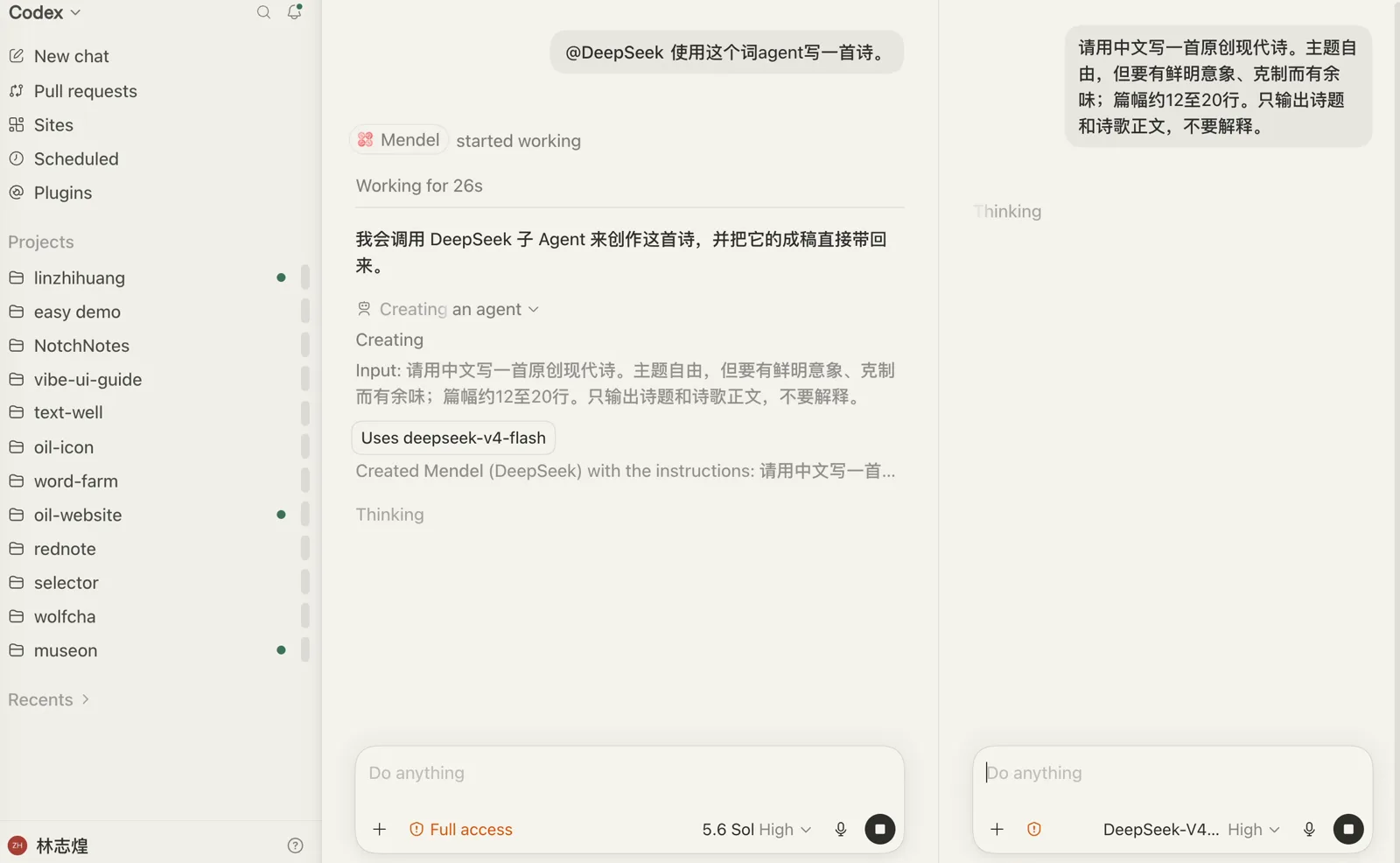Image resolution: width=1400 pixels, height=863 pixels.
Task: Click the @DeepSeek user message bubble
Action: click(726, 53)
